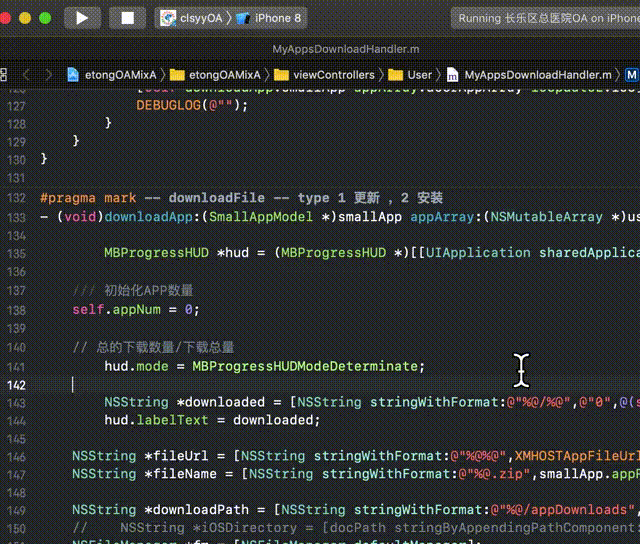This screenshot has width=640, height=544.
Task: Click line number 146 in the gutter
Action: coord(16,457)
